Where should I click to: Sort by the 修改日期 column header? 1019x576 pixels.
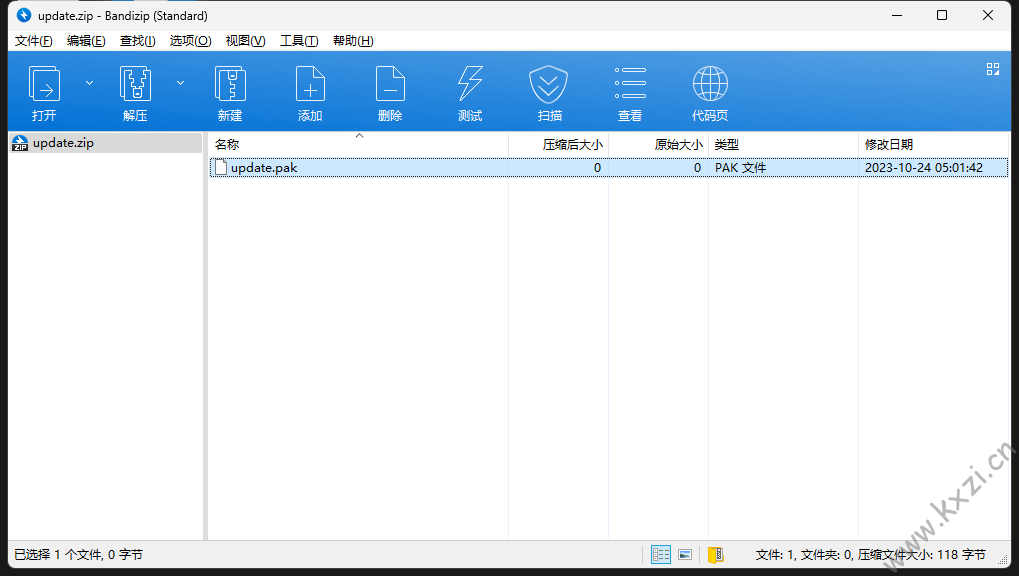[x=933, y=144]
